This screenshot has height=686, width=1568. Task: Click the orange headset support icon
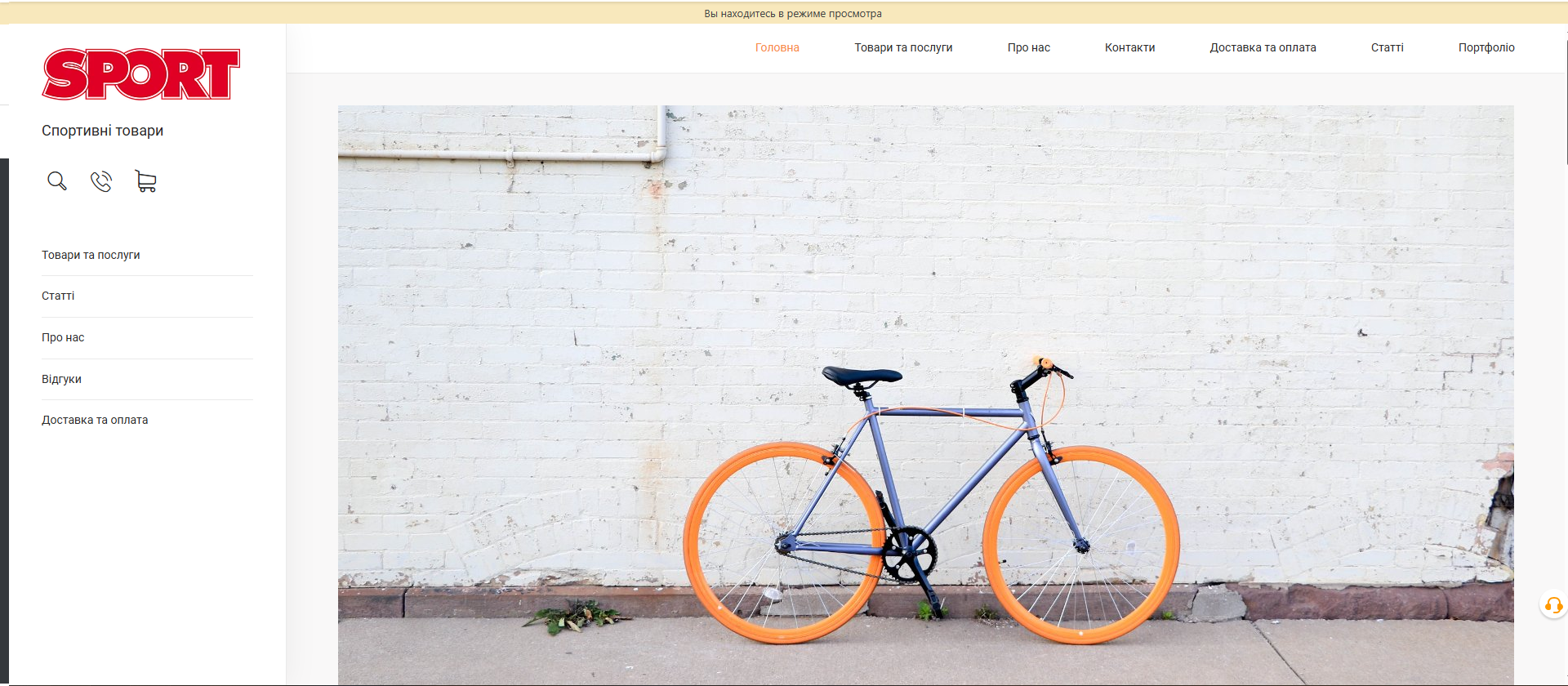tap(1552, 605)
